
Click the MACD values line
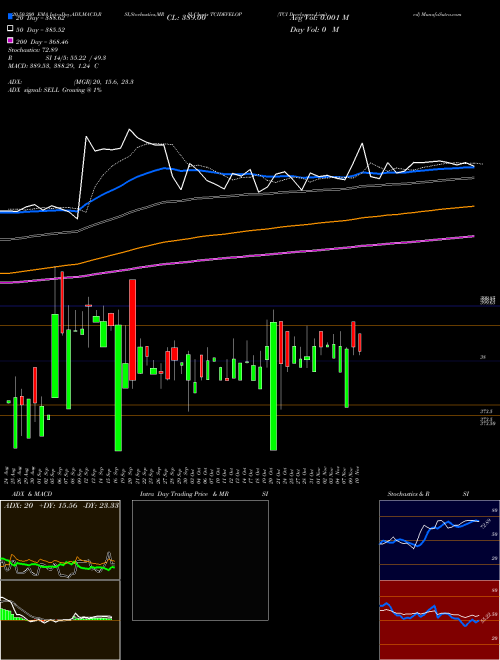[x=53, y=66]
